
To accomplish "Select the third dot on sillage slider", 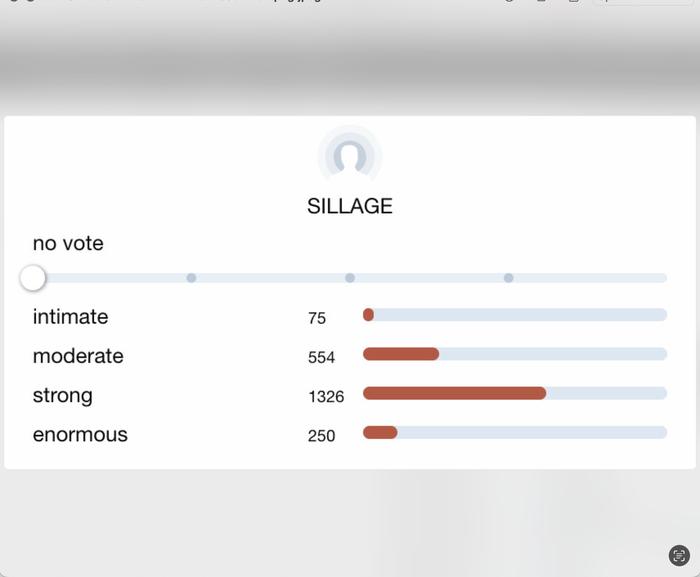I will [508, 278].
